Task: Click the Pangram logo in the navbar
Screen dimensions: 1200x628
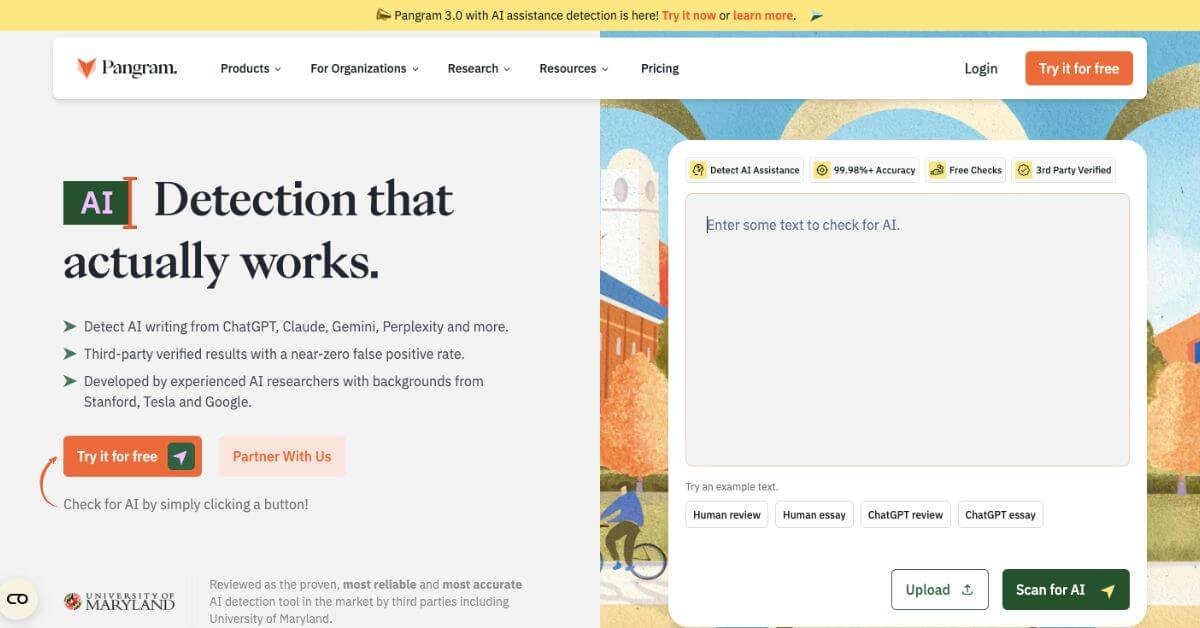Action: 125,67
